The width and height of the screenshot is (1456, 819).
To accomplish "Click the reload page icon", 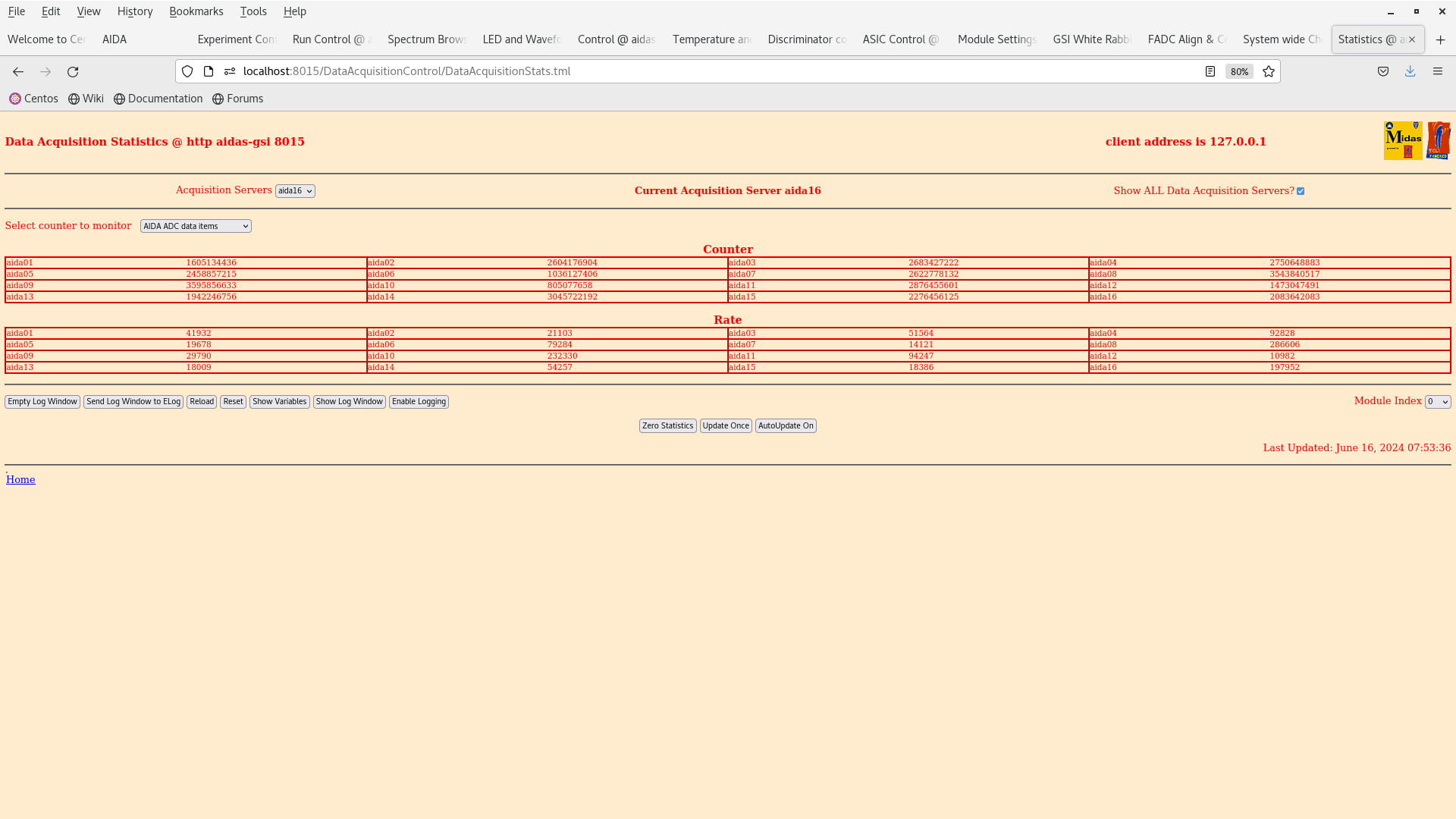I will coord(72,71).
